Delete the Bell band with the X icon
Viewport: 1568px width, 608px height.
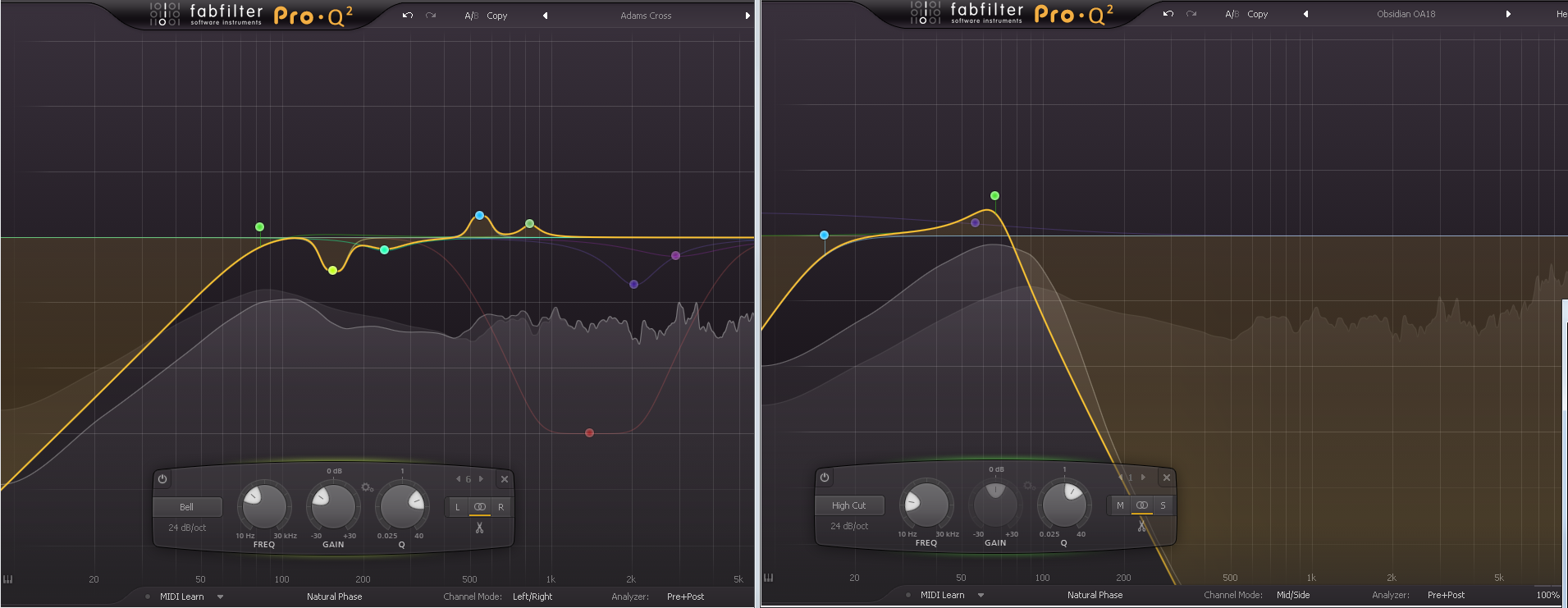pyautogui.click(x=505, y=479)
